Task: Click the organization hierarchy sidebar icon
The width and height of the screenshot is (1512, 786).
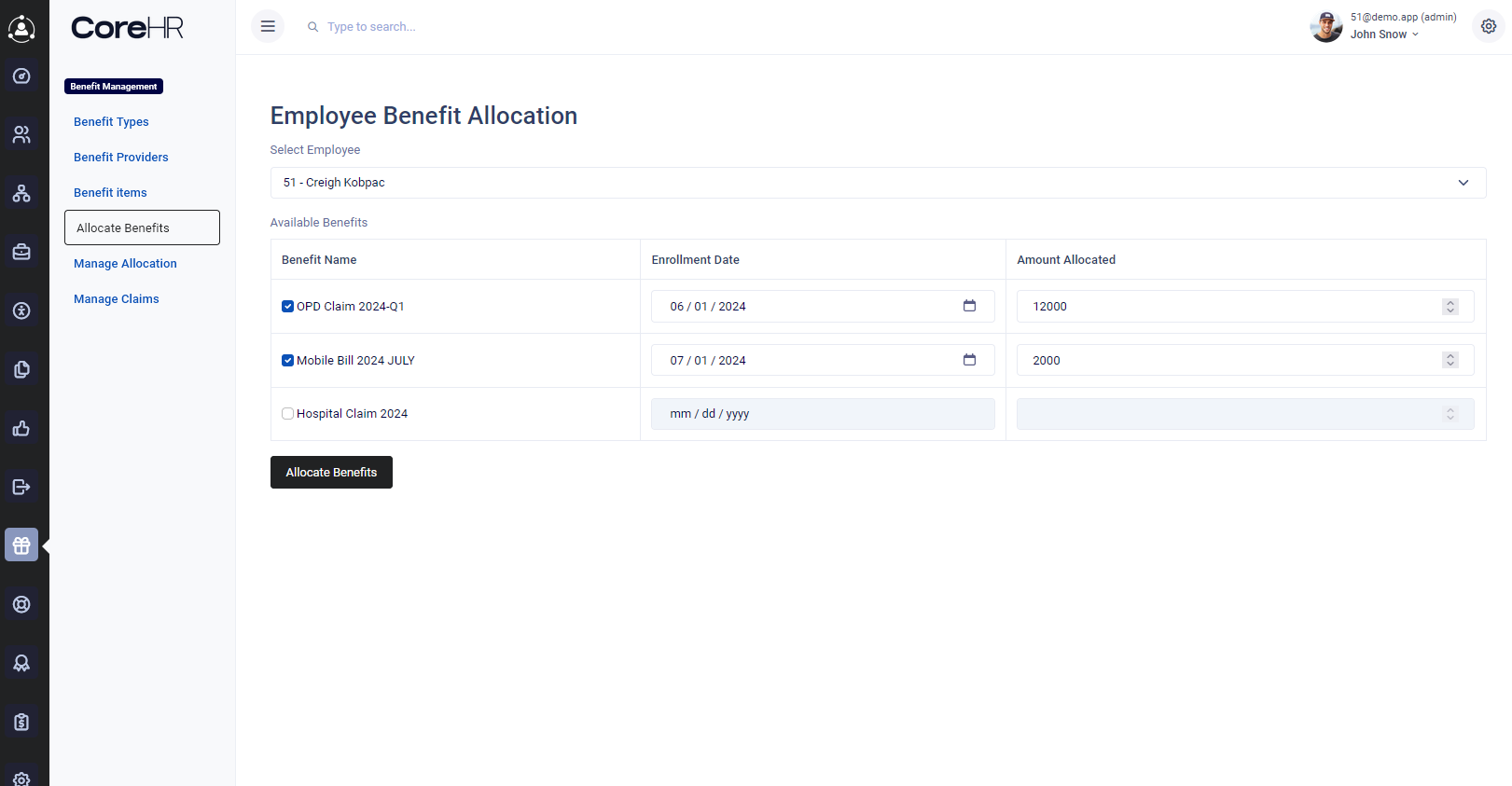Action: coord(21,194)
